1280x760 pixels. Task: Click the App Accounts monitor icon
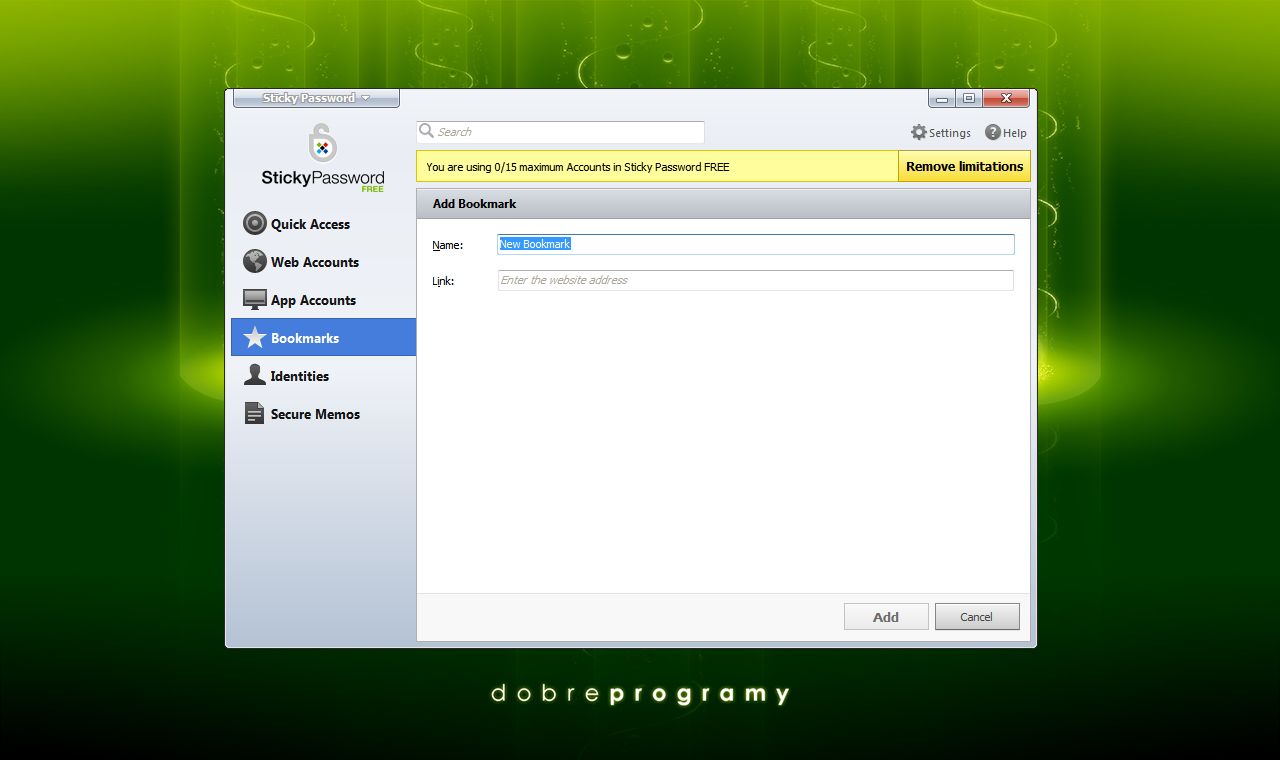(x=255, y=299)
